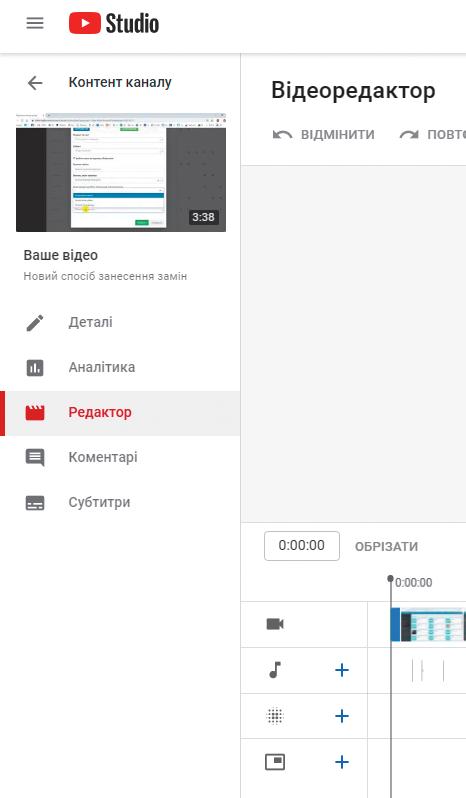Add blur effect with plus button
This screenshot has height=798, width=466.
(342, 716)
